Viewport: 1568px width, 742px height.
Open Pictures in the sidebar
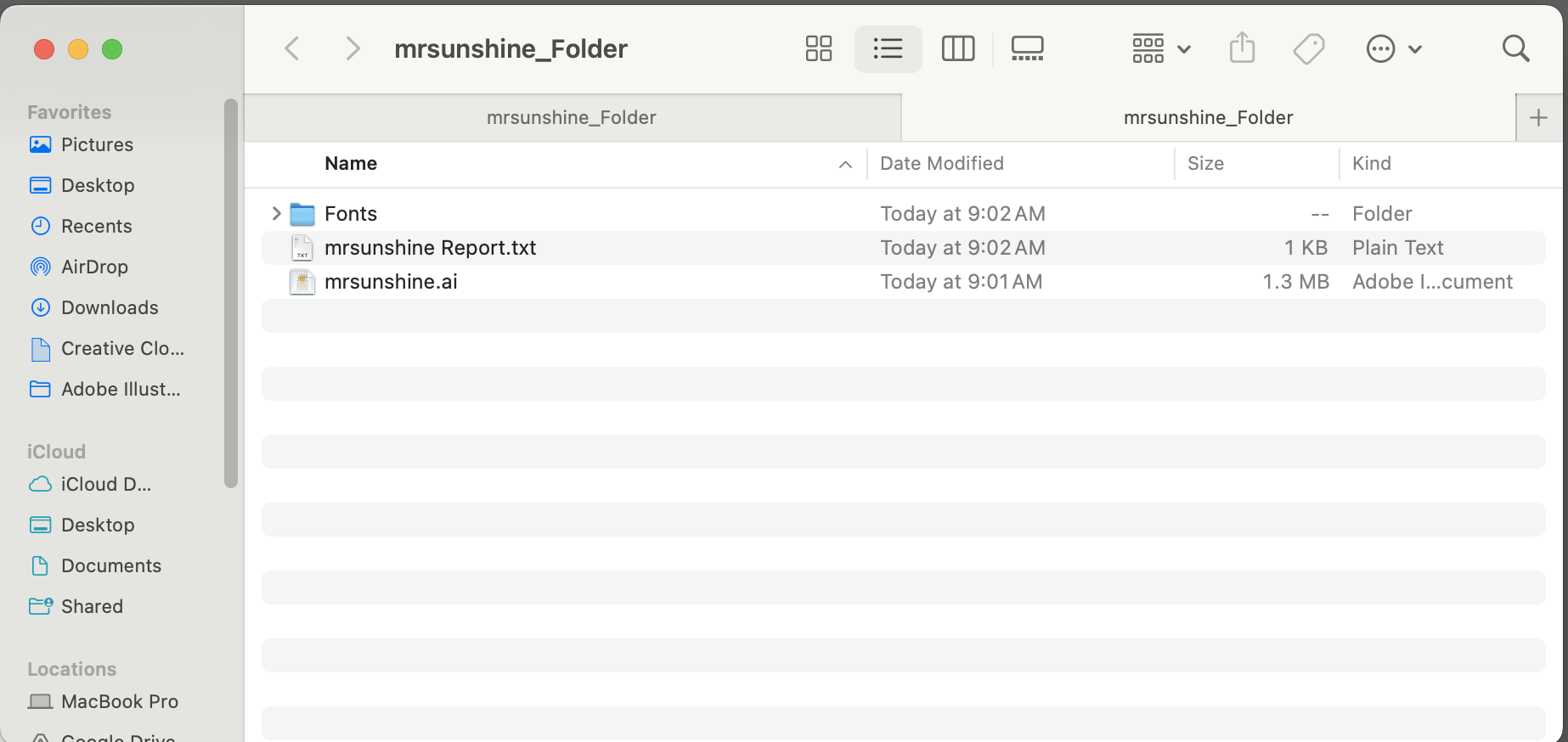point(97,144)
